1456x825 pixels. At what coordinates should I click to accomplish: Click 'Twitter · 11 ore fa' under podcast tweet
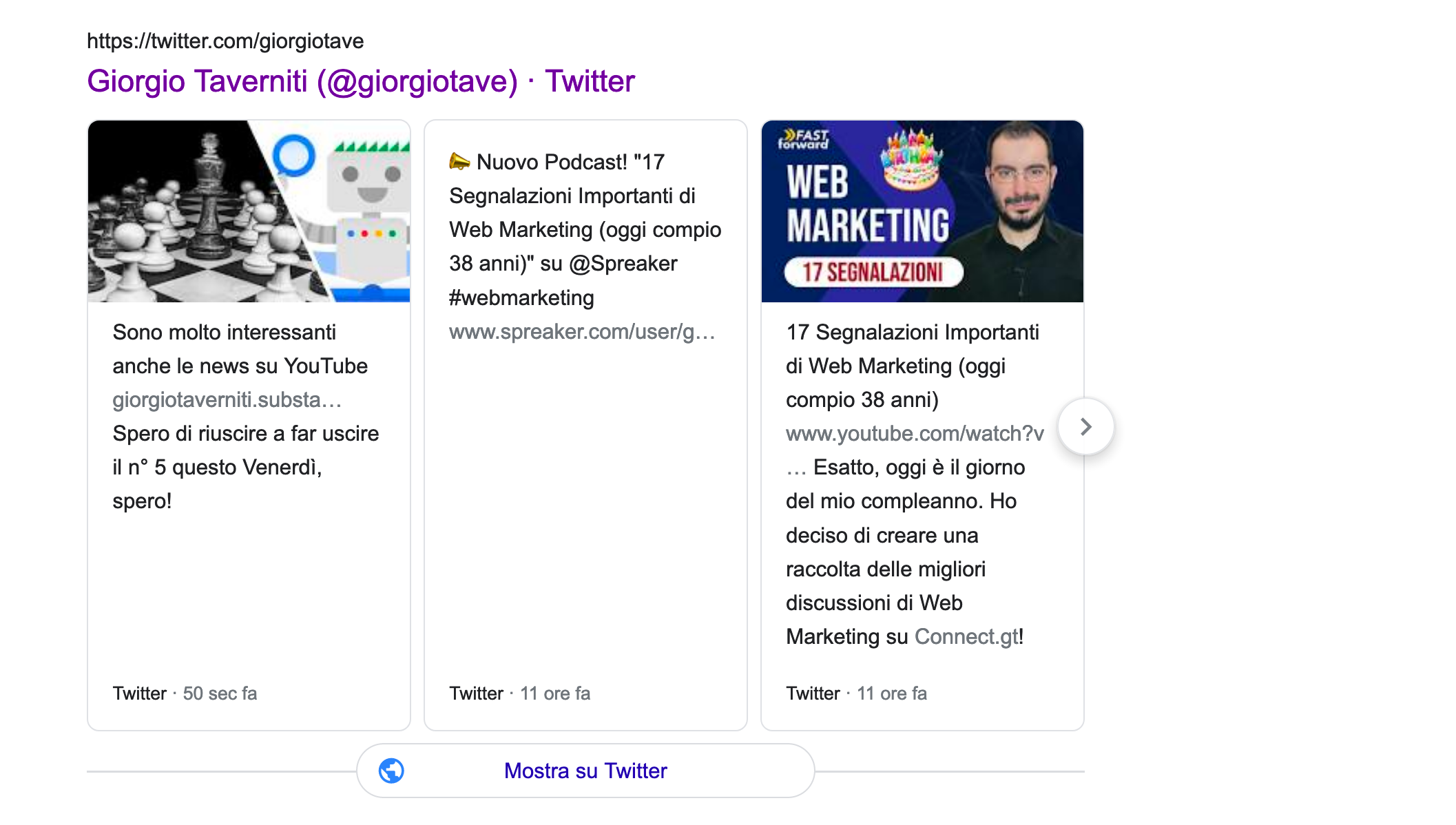pyautogui.click(x=519, y=693)
